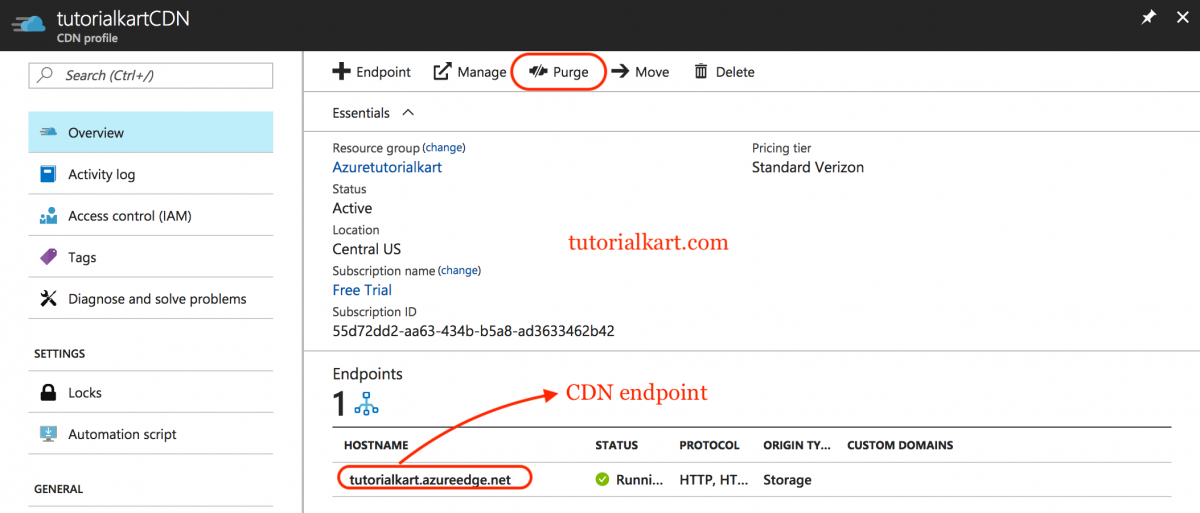Open Automation script

click(151, 434)
